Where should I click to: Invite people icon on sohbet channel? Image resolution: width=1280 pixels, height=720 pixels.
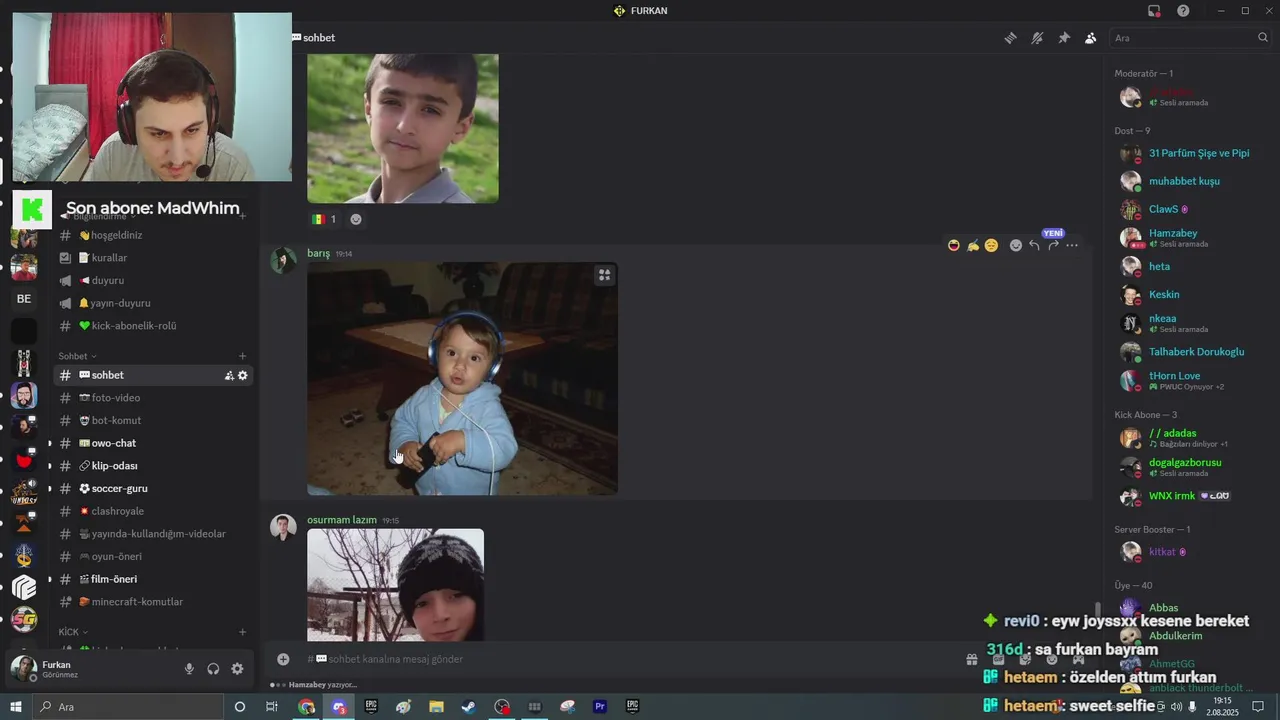(x=229, y=375)
